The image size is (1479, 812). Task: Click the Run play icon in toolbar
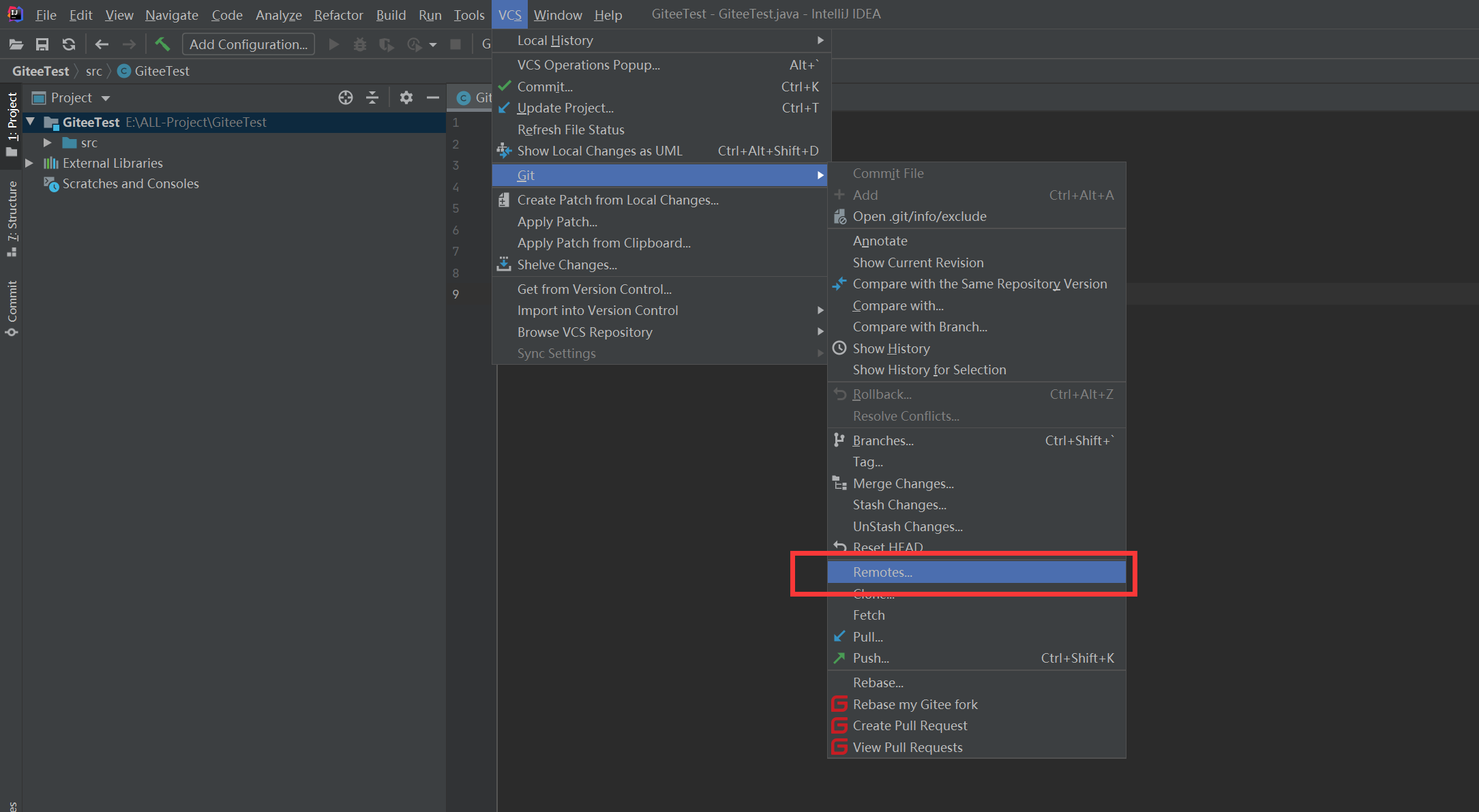pos(334,44)
